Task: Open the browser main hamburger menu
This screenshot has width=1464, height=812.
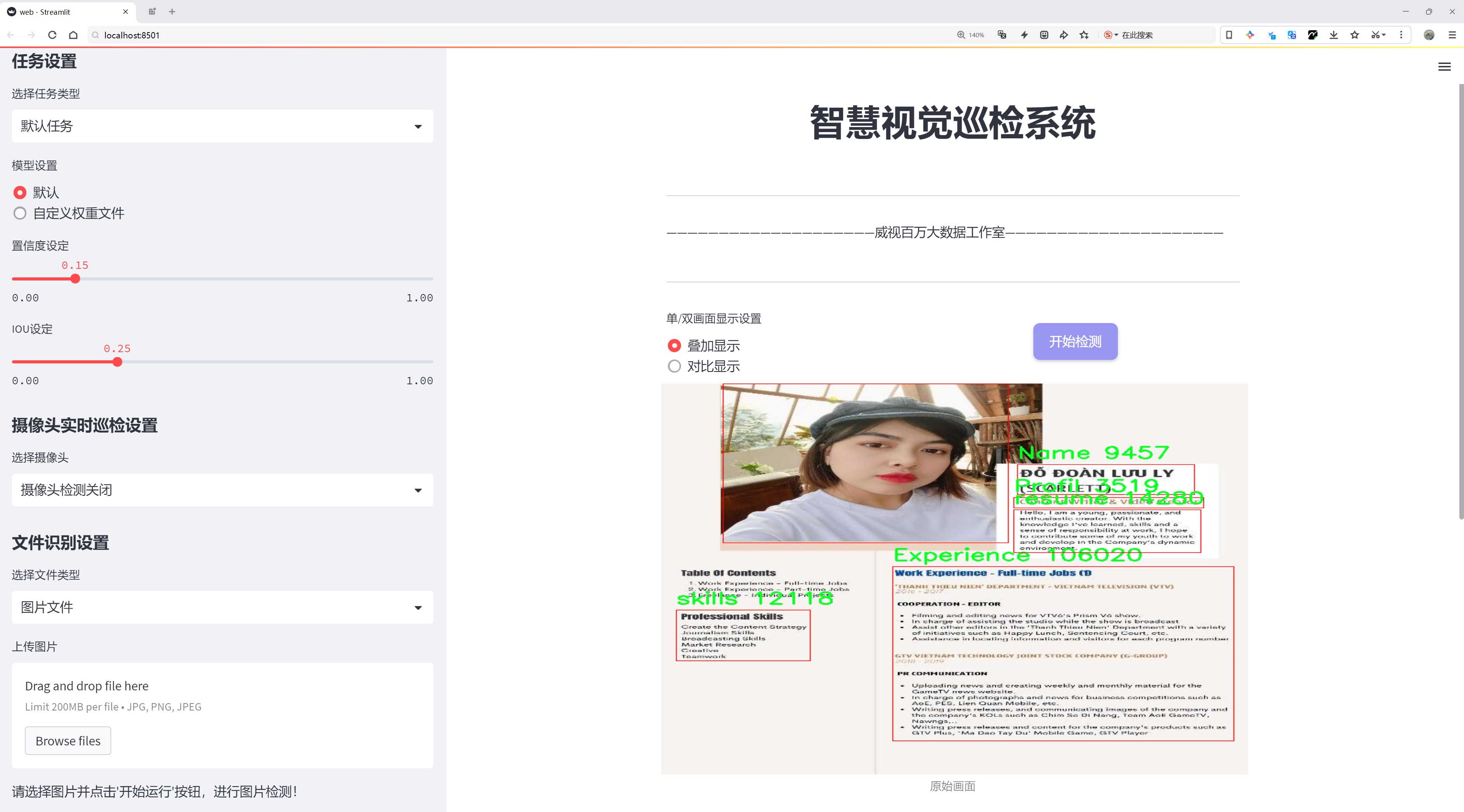Action: [x=1452, y=35]
